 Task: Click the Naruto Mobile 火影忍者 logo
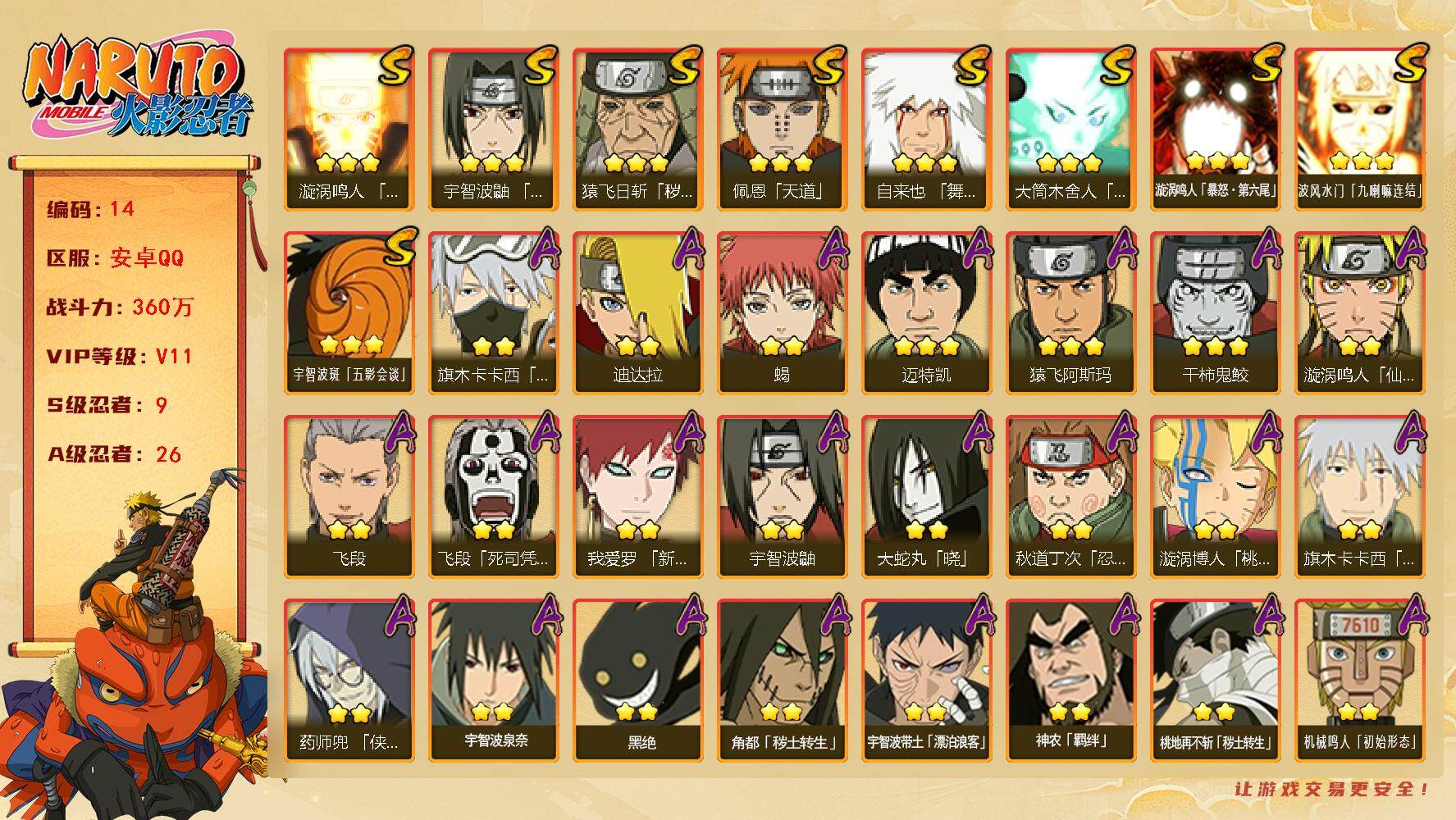point(135,87)
